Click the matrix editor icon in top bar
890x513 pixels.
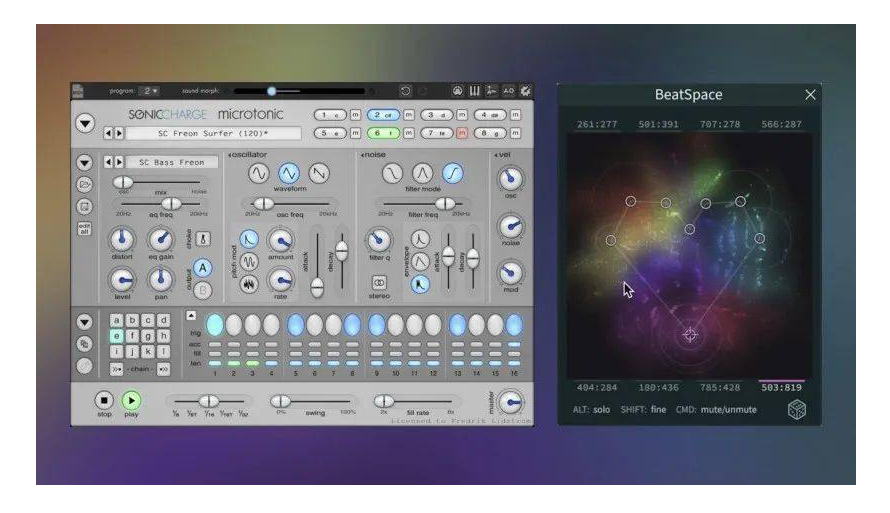(x=492, y=91)
